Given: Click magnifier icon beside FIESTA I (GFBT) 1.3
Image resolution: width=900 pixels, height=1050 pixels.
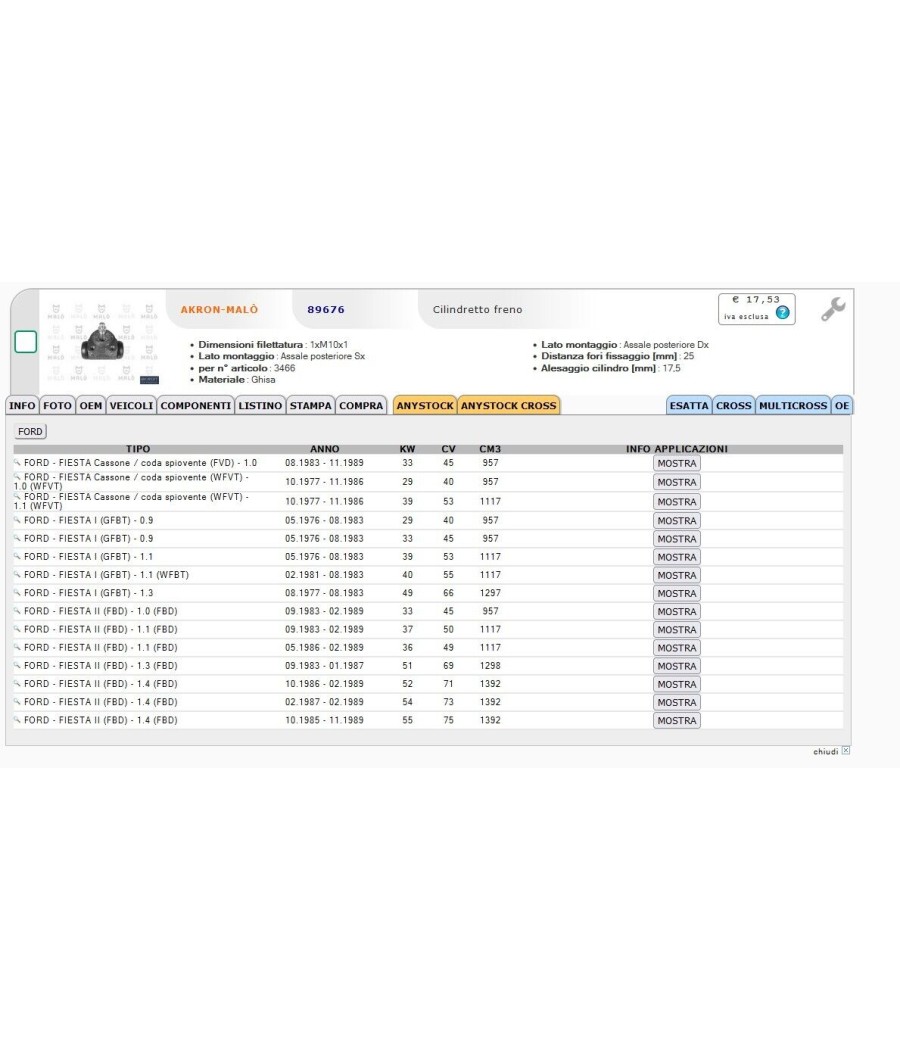Looking at the screenshot, I should coord(17,593).
